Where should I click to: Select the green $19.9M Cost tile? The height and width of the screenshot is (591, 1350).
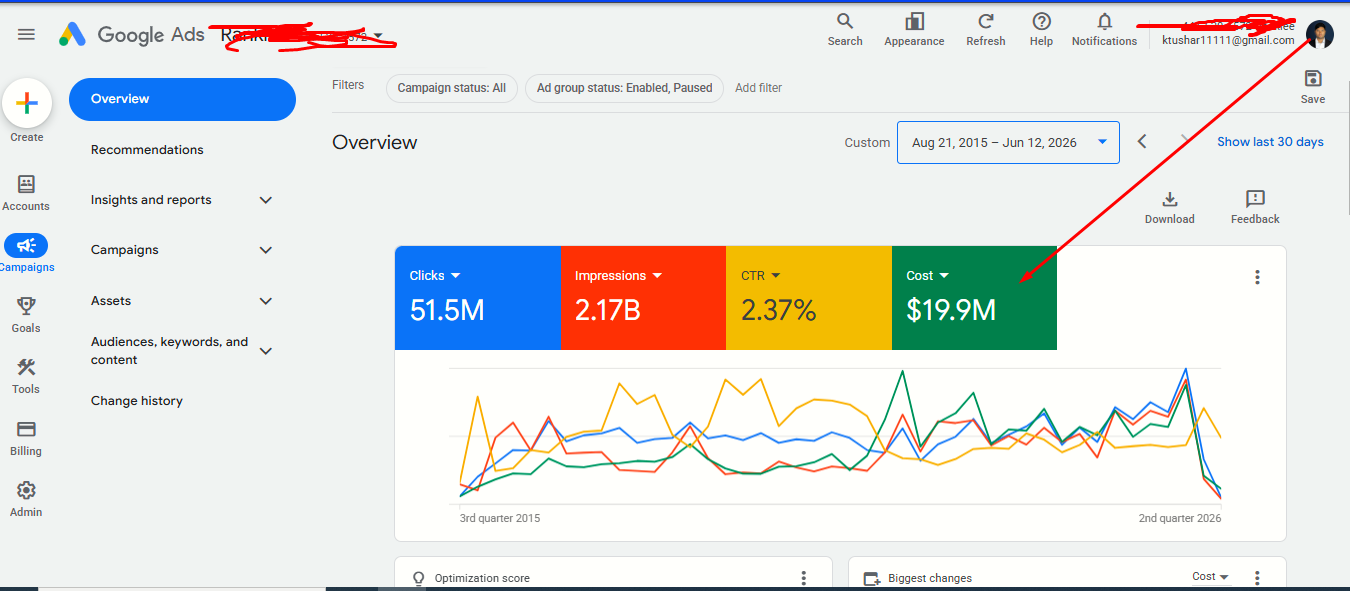click(x=974, y=298)
